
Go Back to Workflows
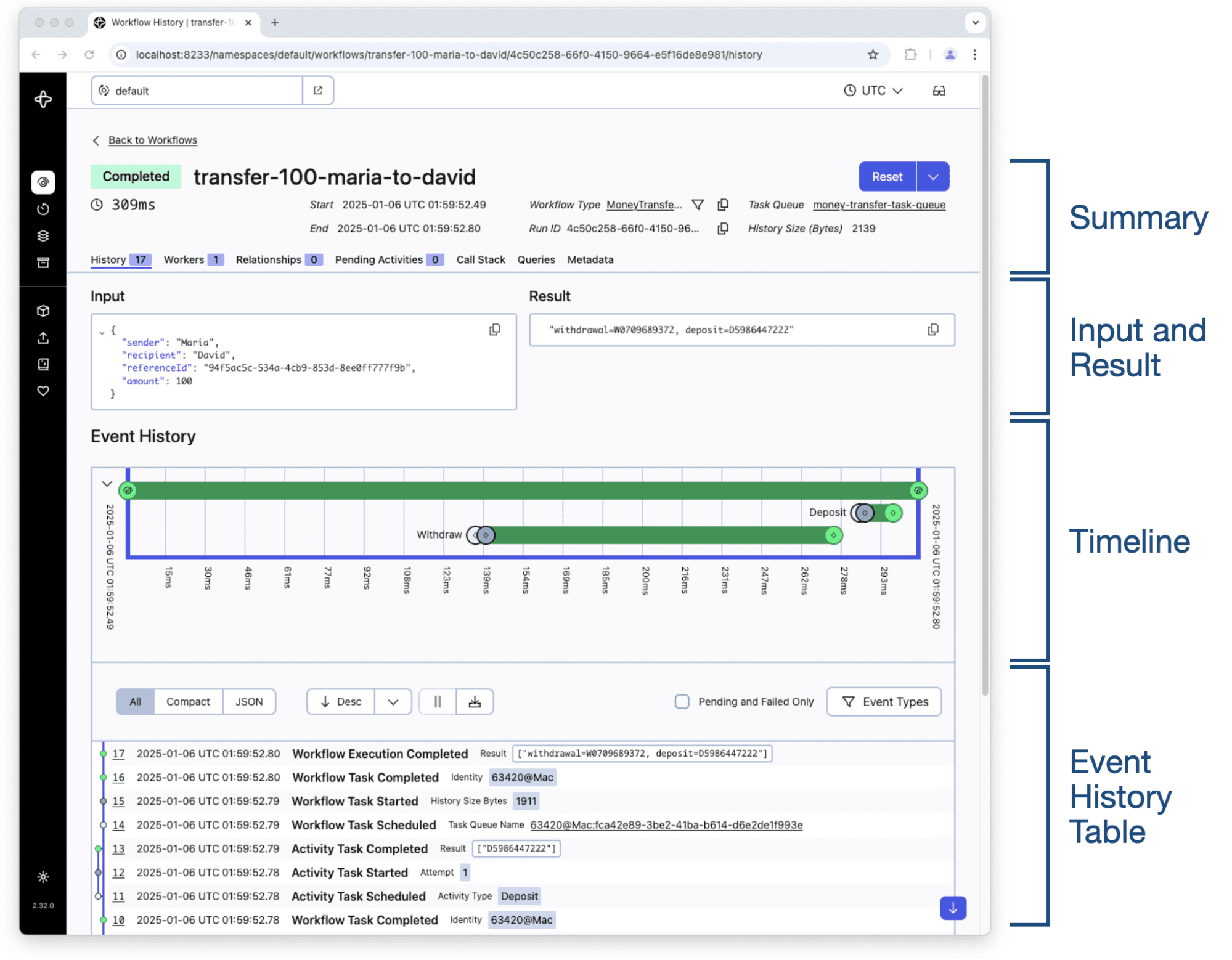coord(152,140)
